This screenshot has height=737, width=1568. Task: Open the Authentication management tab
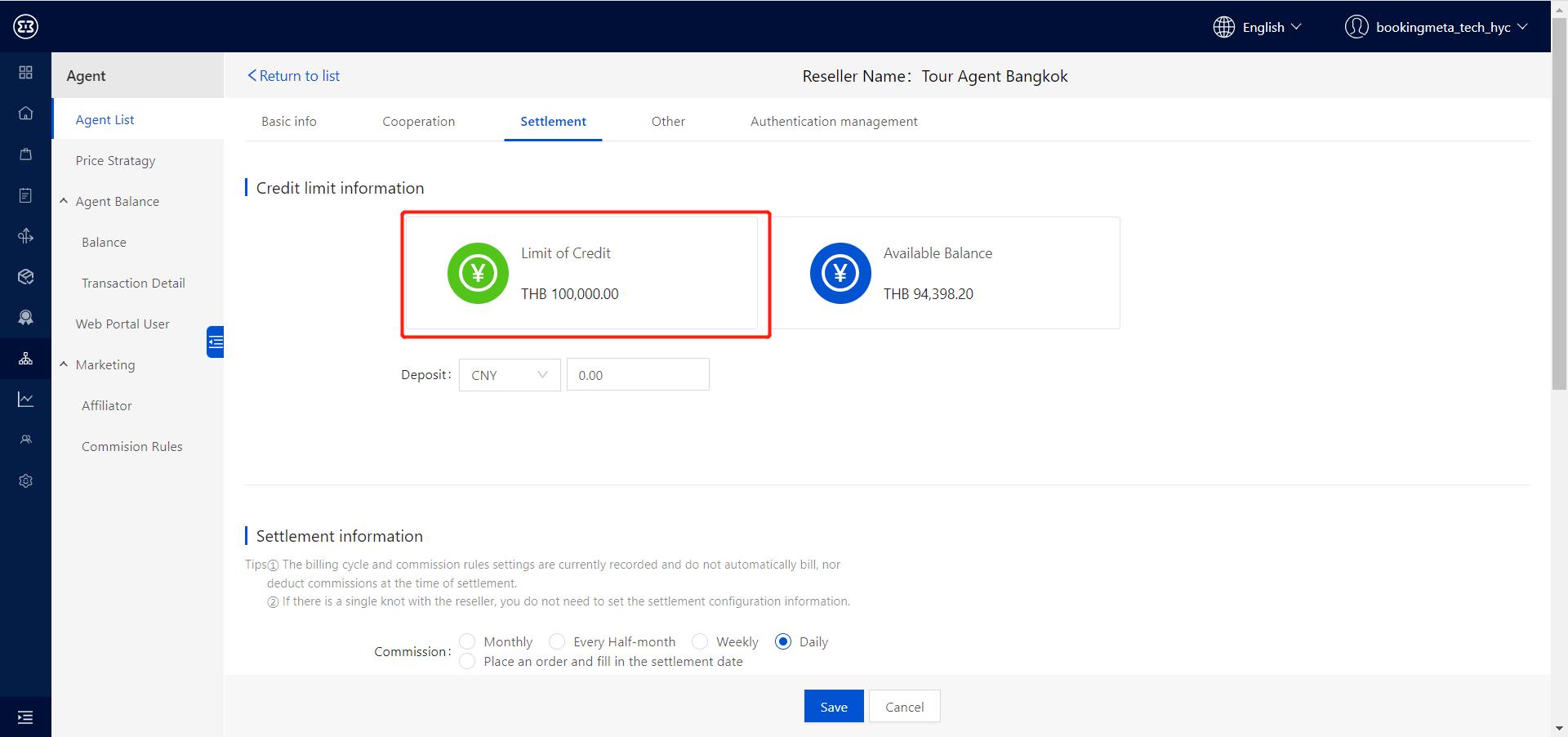click(x=833, y=122)
